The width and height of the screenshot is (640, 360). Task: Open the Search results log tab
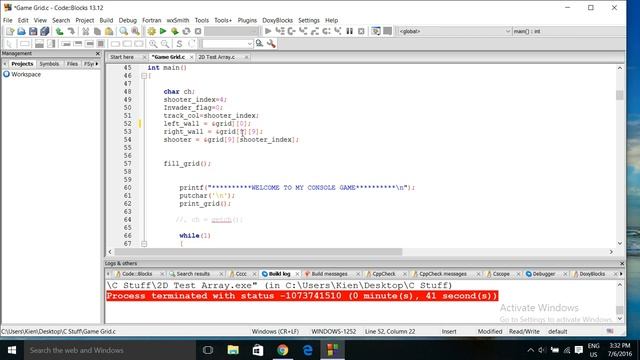[193, 274]
